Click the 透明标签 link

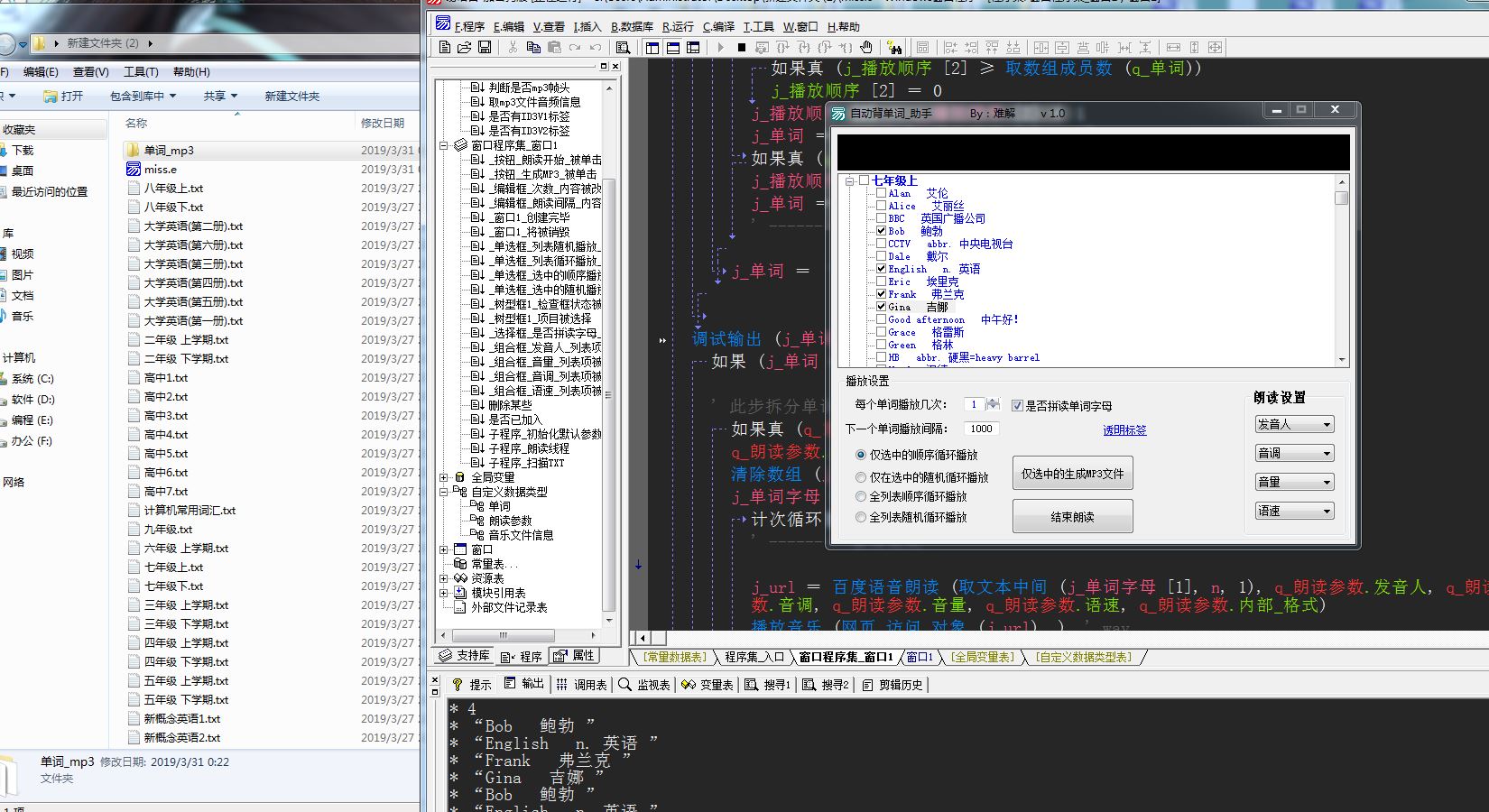tap(1124, 430)
